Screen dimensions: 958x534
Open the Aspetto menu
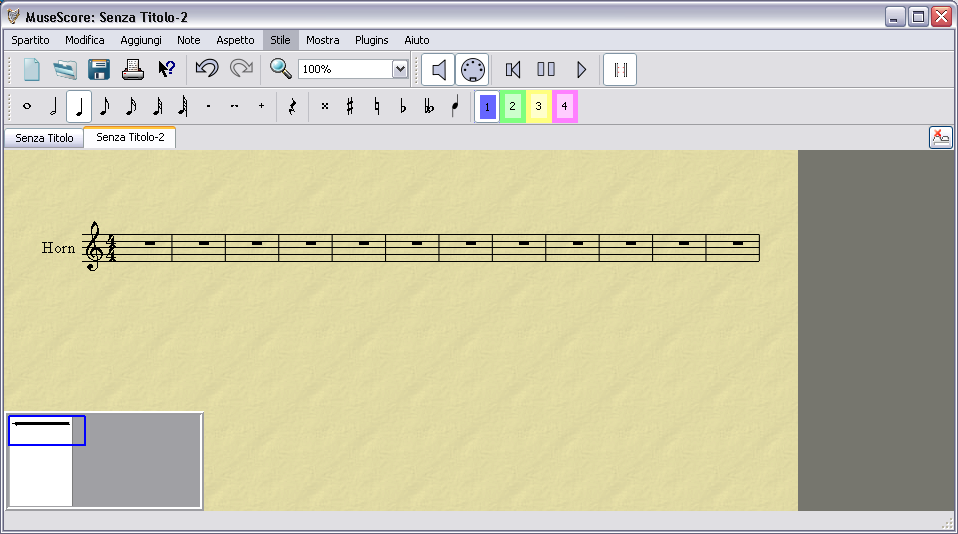point(235,40)
